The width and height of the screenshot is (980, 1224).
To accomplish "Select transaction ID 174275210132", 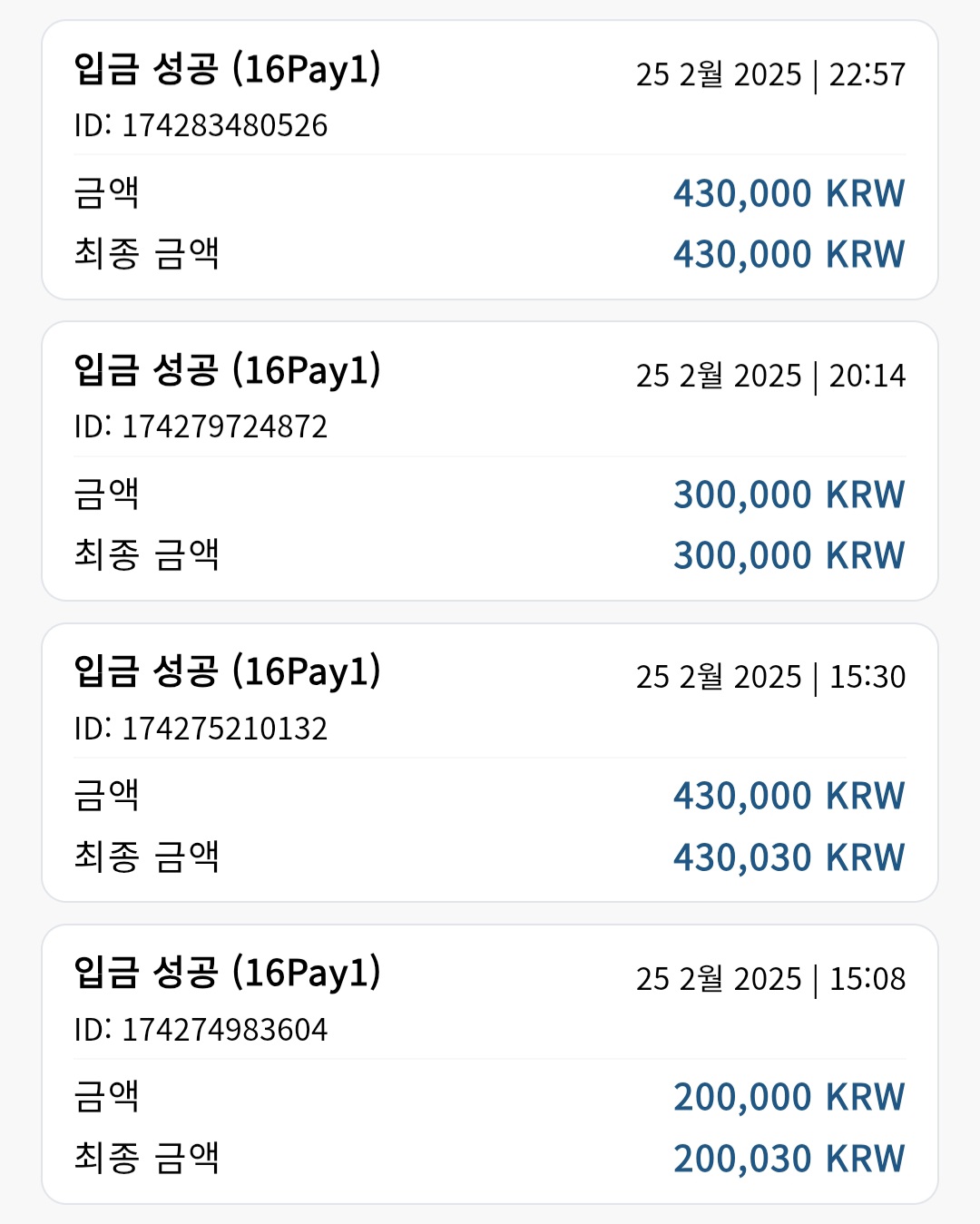I will [201, 729].
